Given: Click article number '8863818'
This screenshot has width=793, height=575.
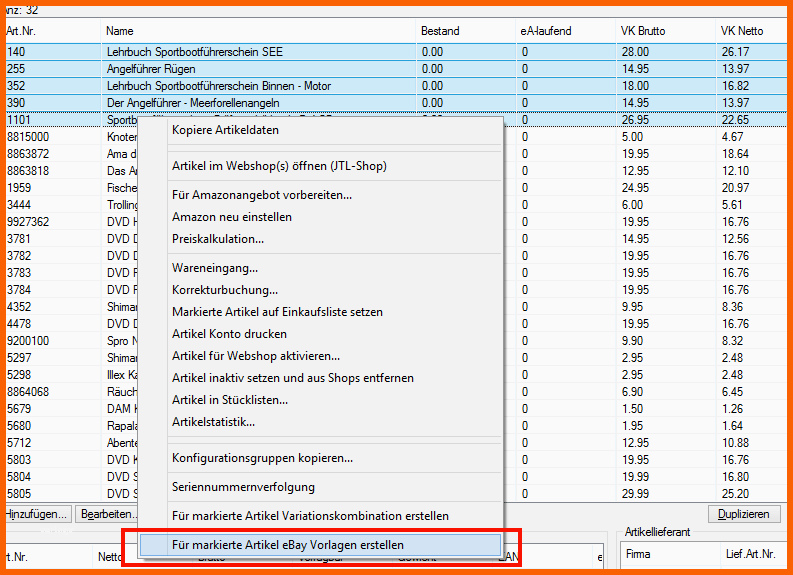Looking at the screenshot, I should pos(28,171).
